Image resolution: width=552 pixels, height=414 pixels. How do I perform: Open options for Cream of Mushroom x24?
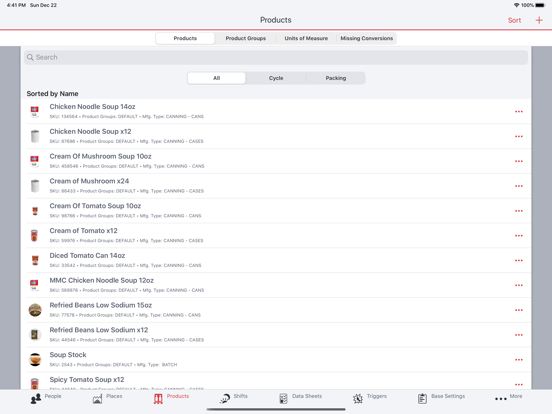pos(519,186)
